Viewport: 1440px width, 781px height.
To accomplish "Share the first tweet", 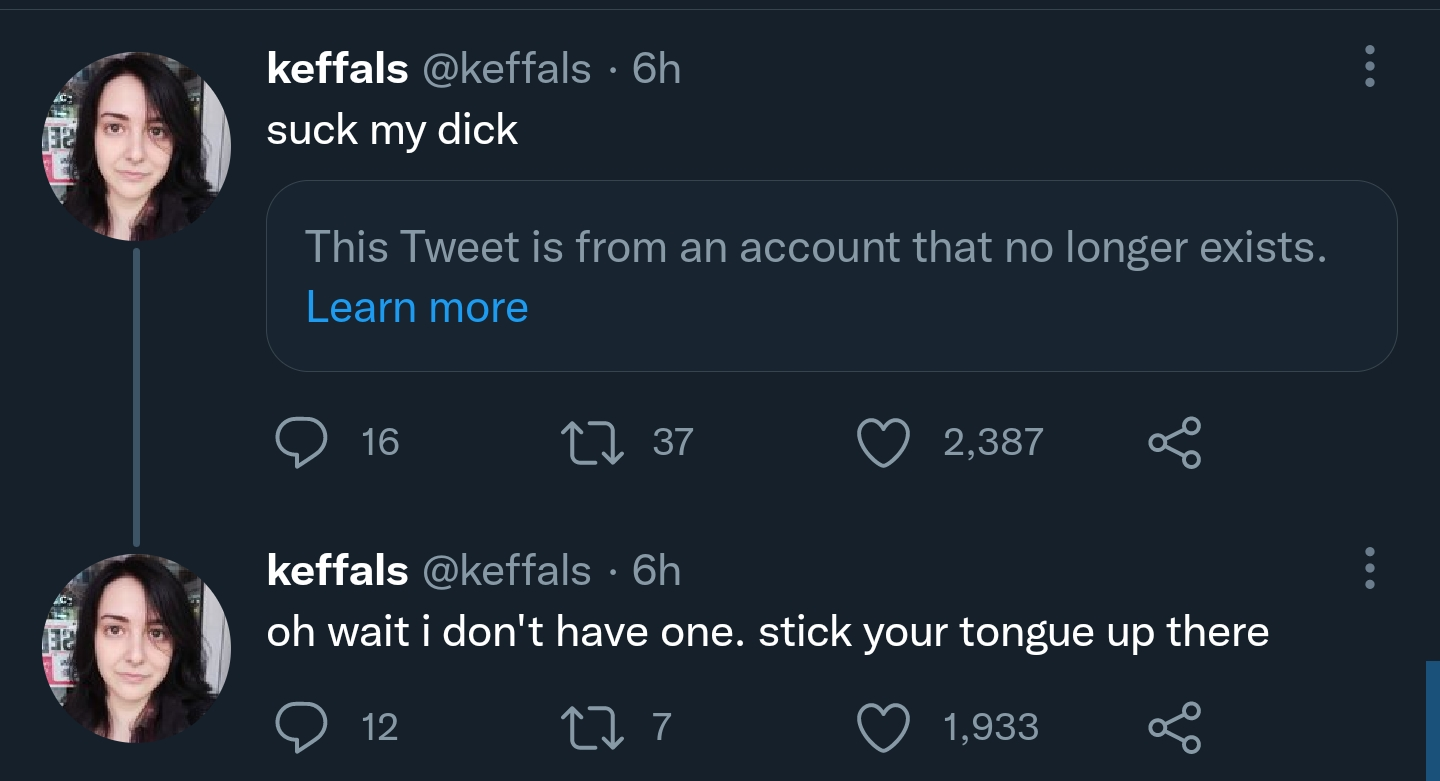I will 1174,442.
